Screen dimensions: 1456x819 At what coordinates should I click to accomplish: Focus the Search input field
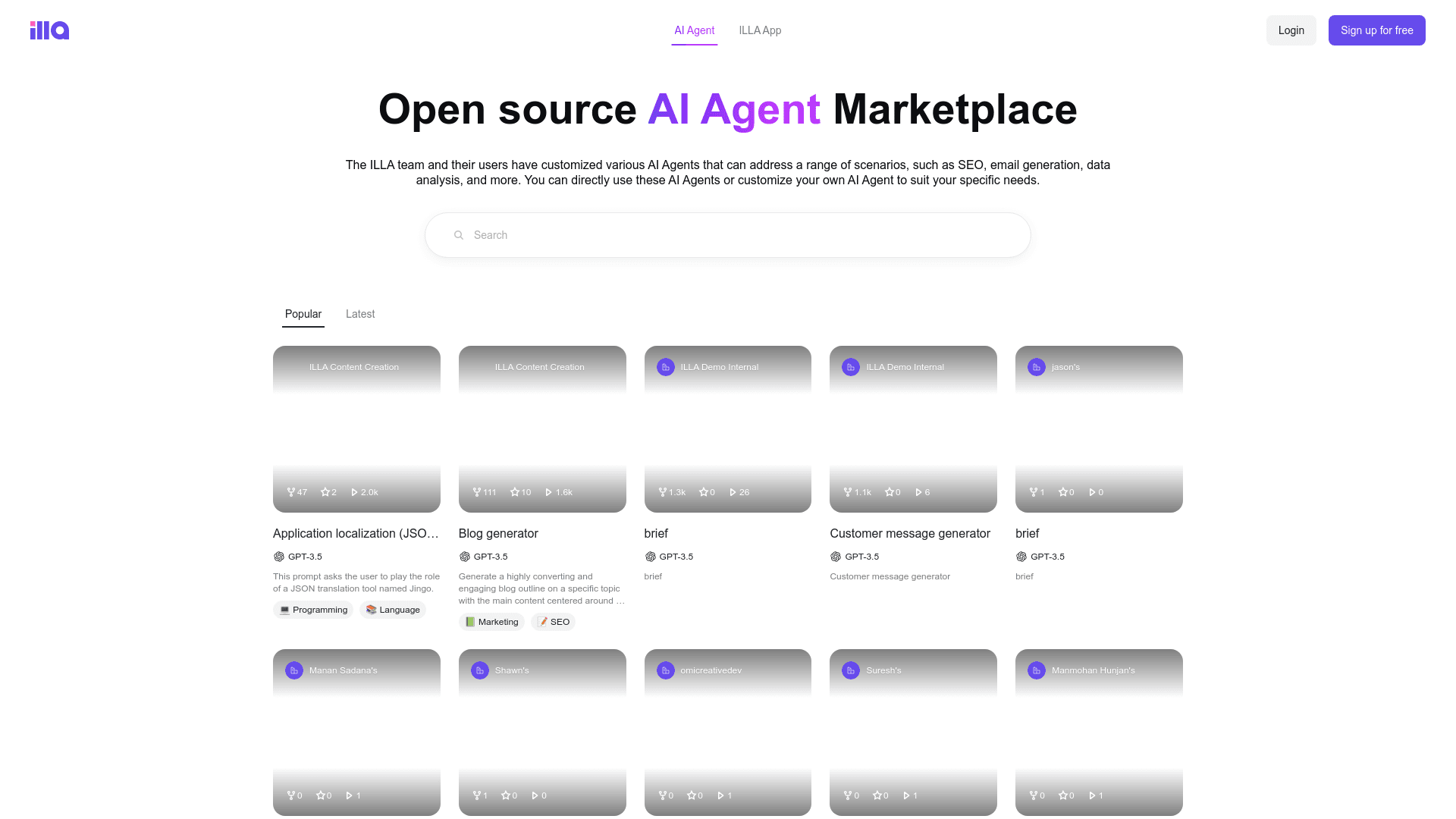pos(728,235)
